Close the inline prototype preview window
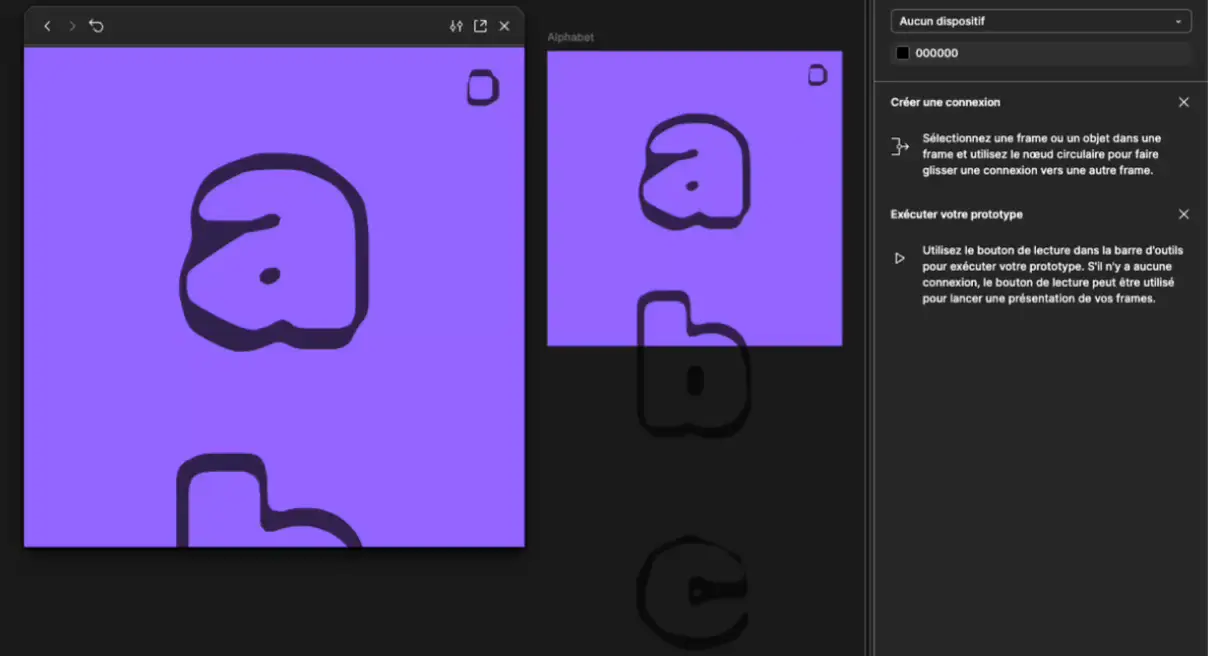The width and height of the screenshot is (1208, 656). pyautogui.click(x=504, y=26)
